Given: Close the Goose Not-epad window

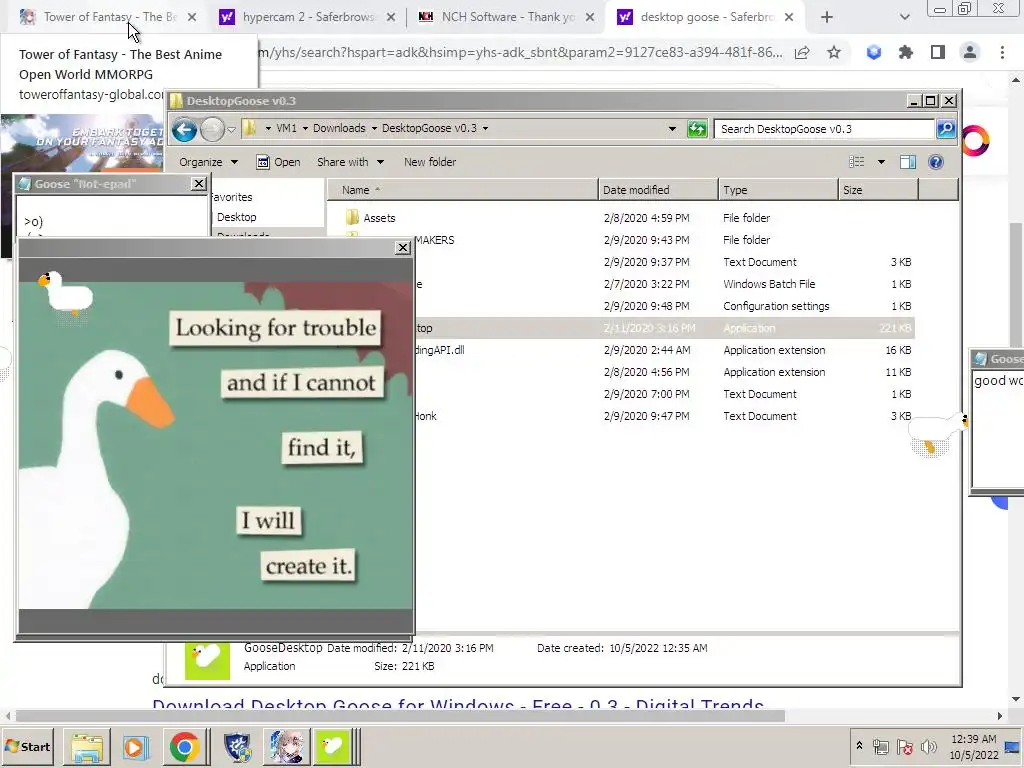Looking at the screenshot, I should 199,184.
